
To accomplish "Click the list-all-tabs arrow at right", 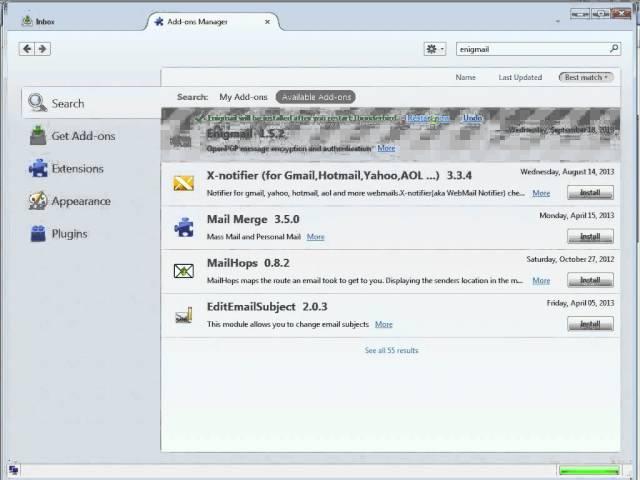I will [x=558, y=21].
